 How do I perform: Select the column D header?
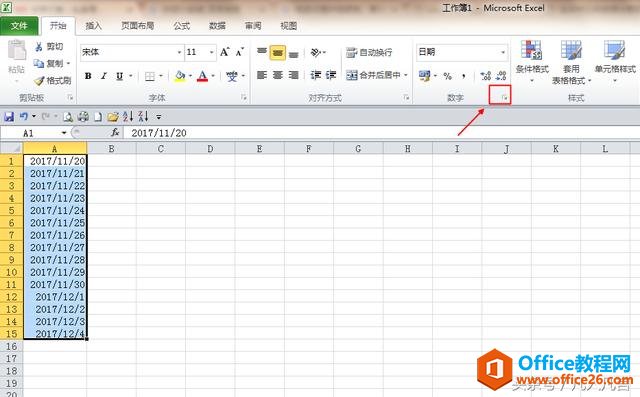click(x=210, y=149)
